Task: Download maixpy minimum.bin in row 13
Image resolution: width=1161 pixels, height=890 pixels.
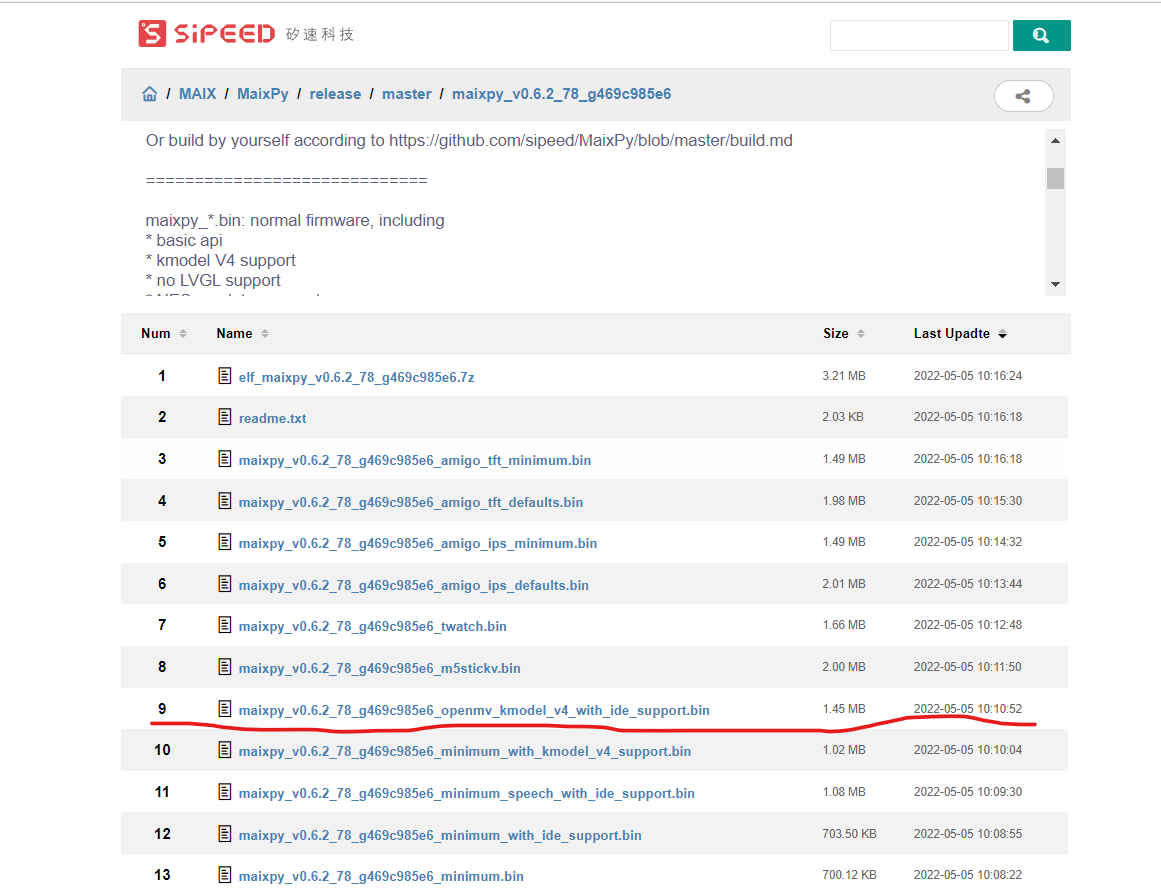Action: (x=381, y=877)
